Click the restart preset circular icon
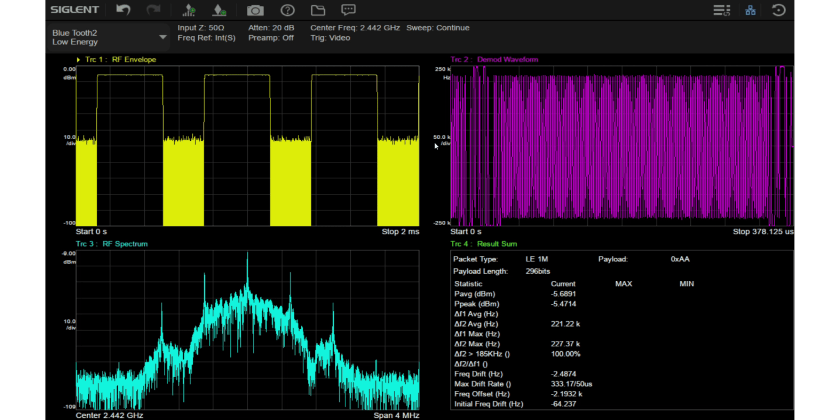This screenshot has width=840, height=420. 778,10
